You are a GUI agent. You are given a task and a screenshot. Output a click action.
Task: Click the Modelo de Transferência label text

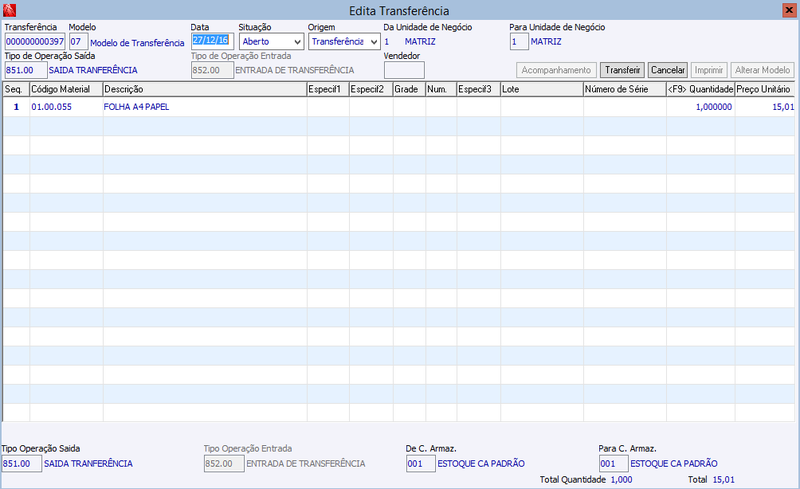tap(137, 43)
